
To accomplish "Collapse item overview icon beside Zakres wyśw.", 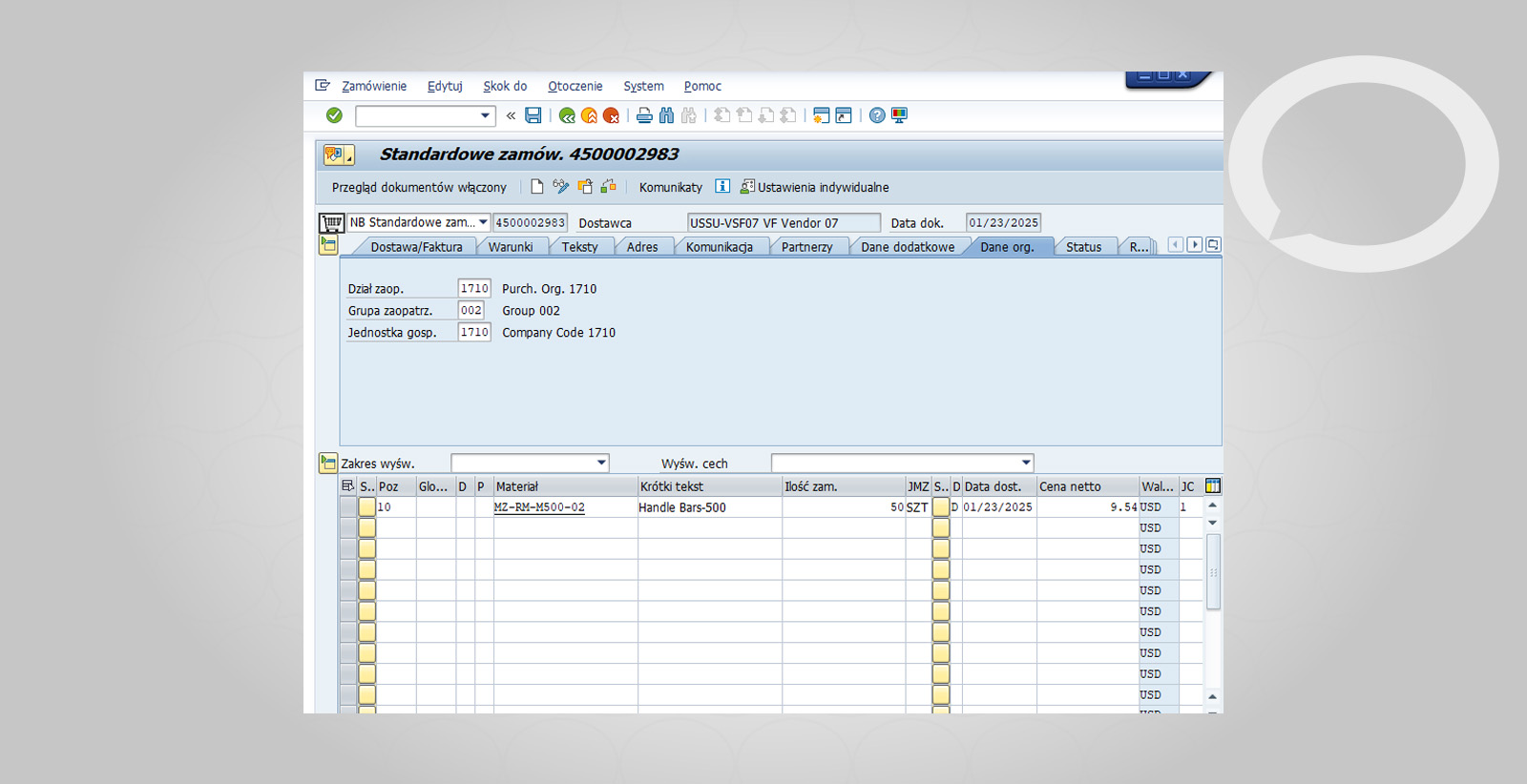I will pos(328,463).
